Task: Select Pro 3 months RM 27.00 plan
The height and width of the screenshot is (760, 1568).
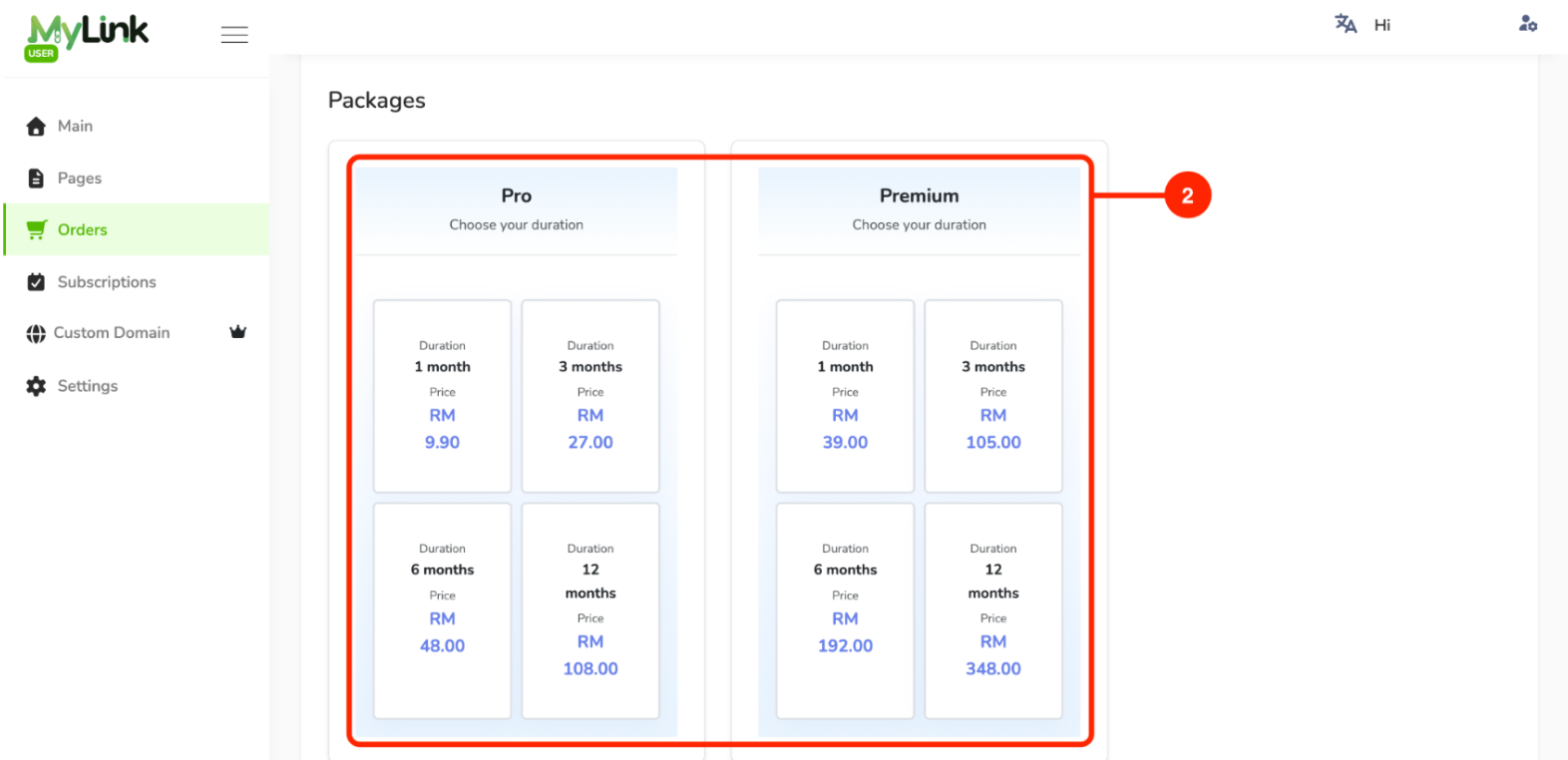Action: (x=590, y=396)
